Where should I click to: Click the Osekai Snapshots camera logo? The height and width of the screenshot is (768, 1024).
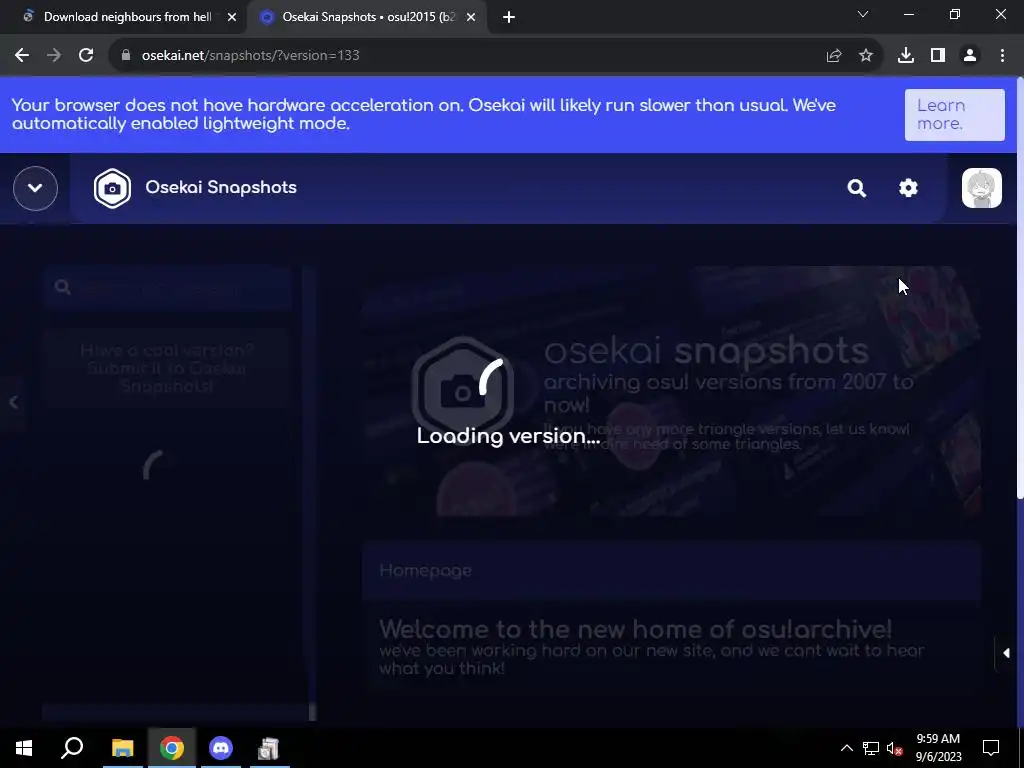(x=112, y=188)
